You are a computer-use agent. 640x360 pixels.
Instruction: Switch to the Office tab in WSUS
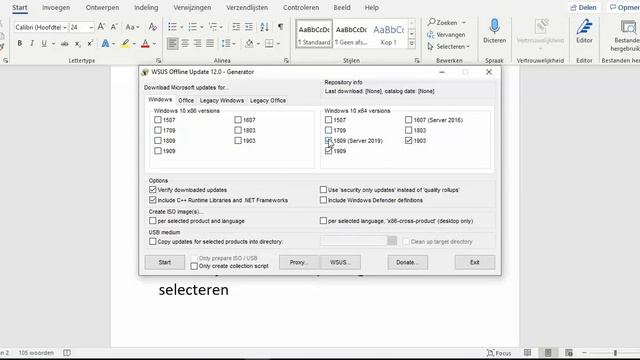click(x=186, y=100)
